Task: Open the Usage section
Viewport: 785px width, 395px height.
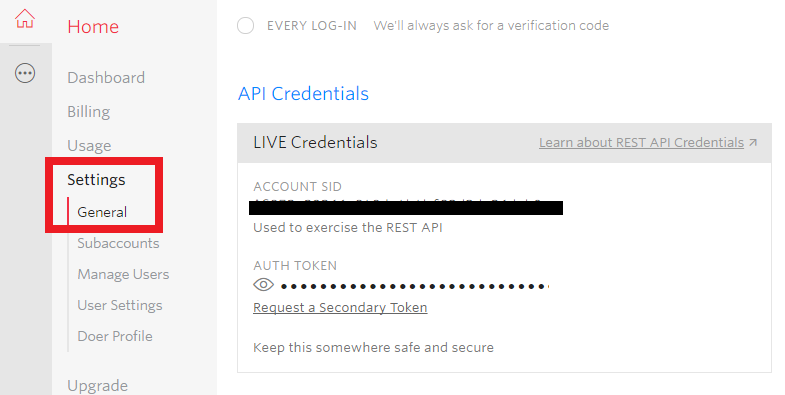Action: point(89,146)
